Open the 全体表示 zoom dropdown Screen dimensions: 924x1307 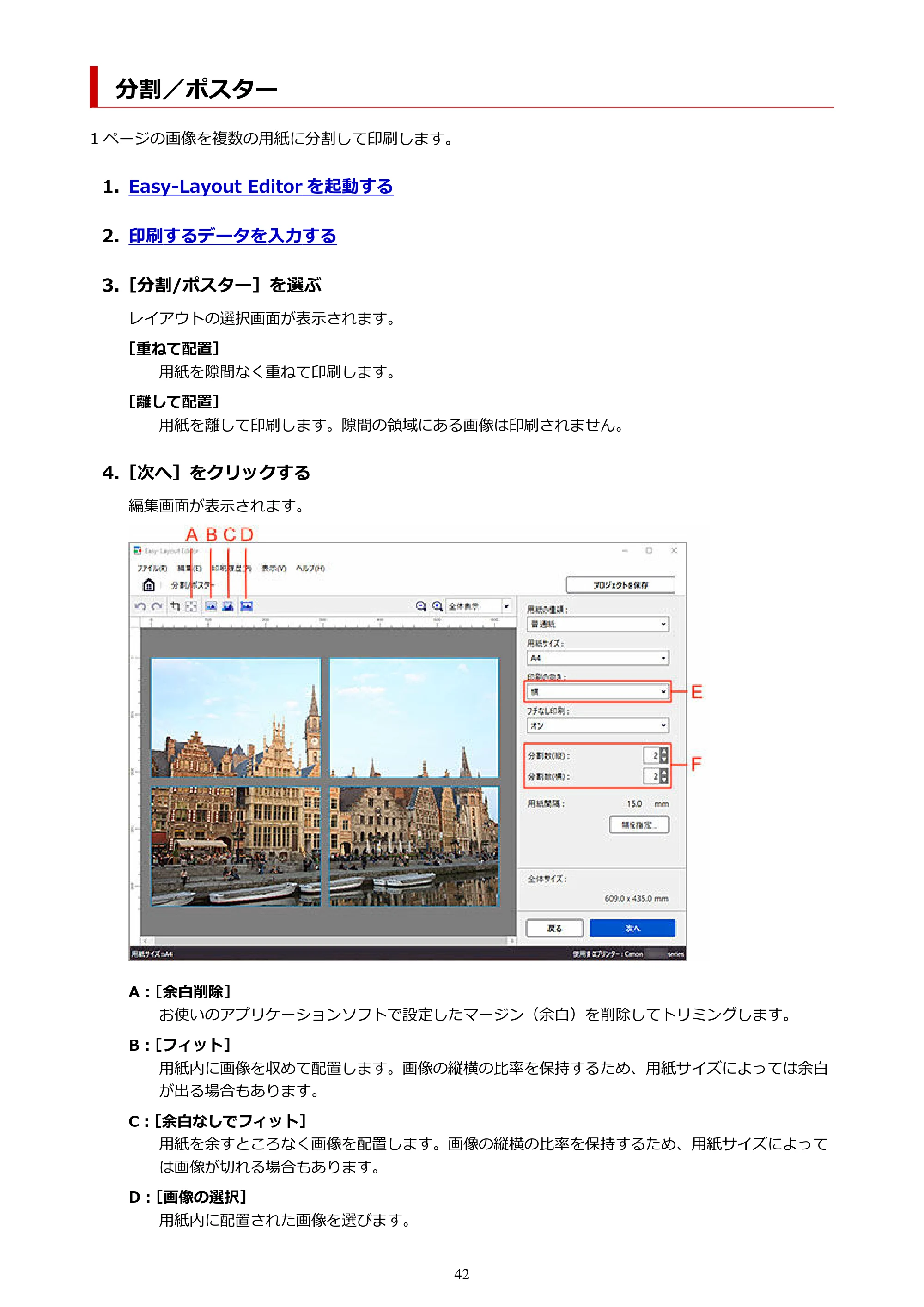click(478, 606)
